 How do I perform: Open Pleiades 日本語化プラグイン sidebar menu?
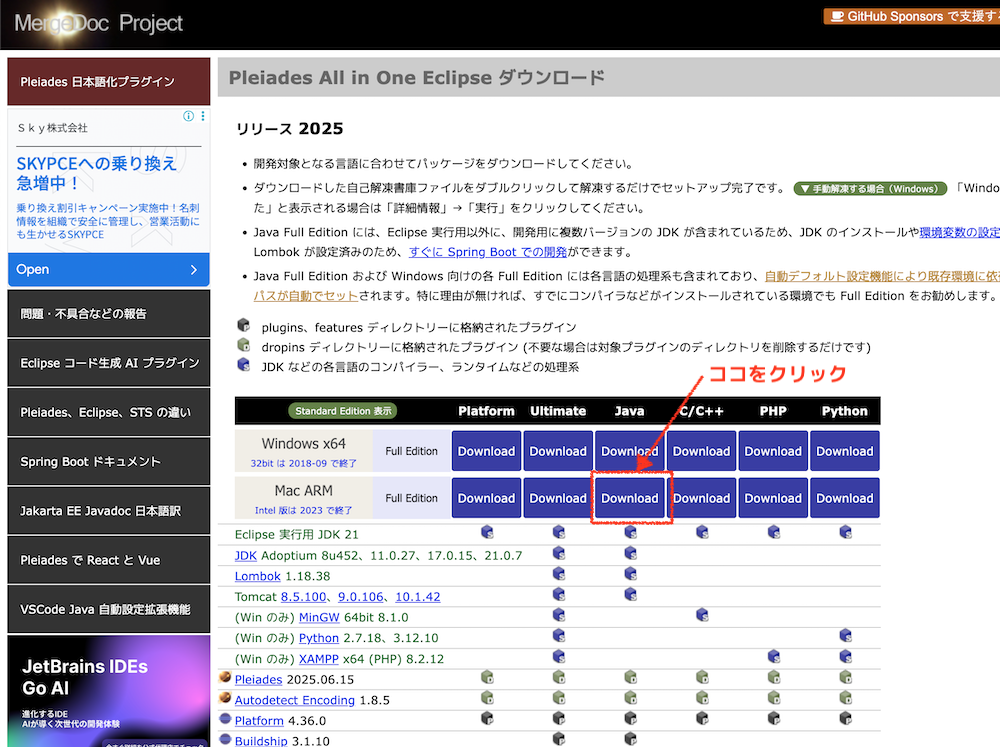click(x=109, y=82)
